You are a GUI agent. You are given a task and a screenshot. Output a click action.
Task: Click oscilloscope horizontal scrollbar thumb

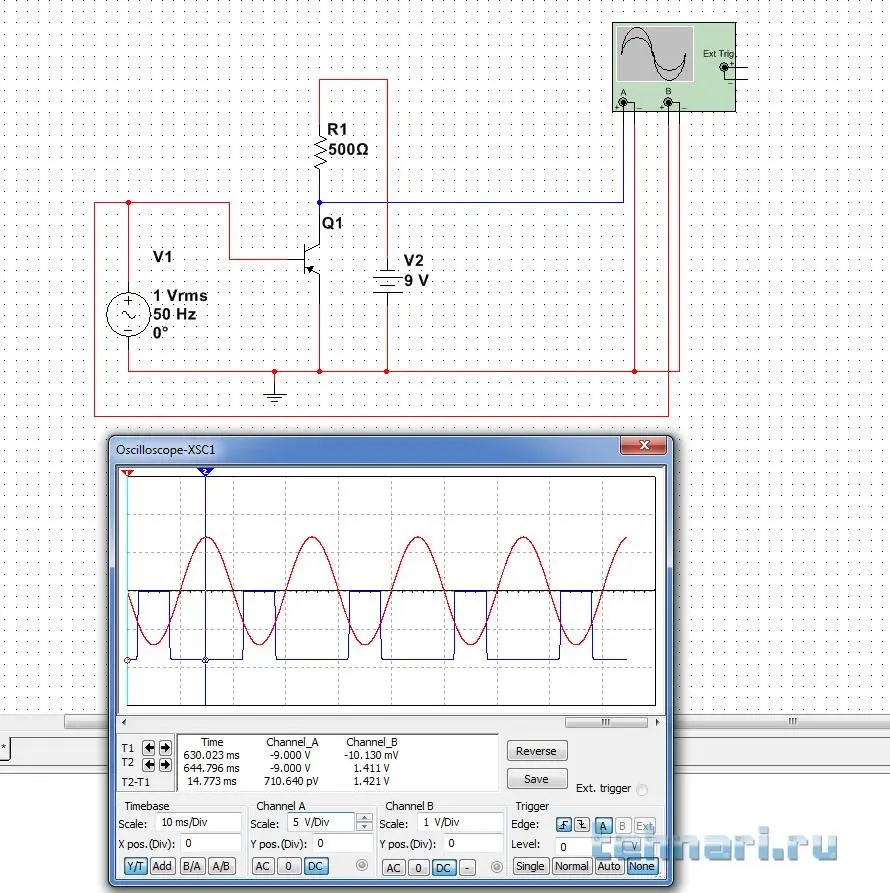click(606, 722)
